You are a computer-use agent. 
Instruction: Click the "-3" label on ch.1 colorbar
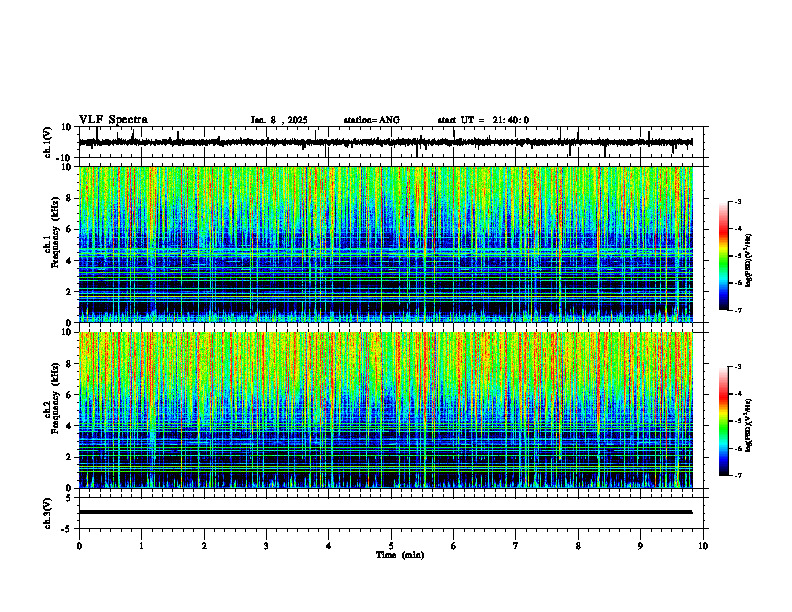(738, 201)
